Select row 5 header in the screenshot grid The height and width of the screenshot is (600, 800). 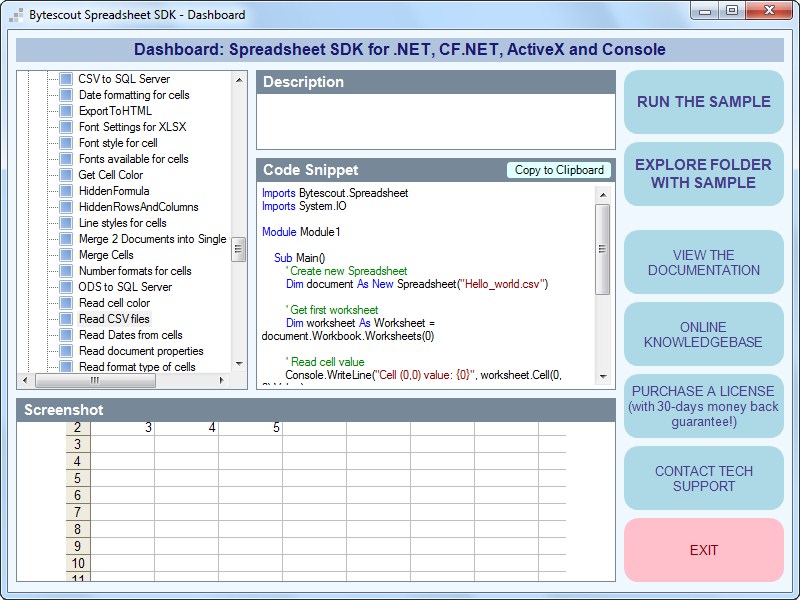pos(78,478)
